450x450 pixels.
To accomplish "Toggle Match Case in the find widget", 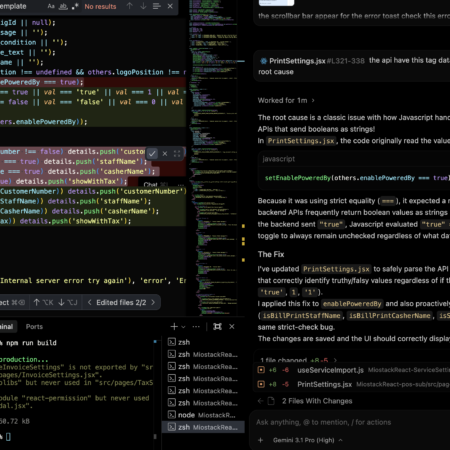I will (51, 6).
